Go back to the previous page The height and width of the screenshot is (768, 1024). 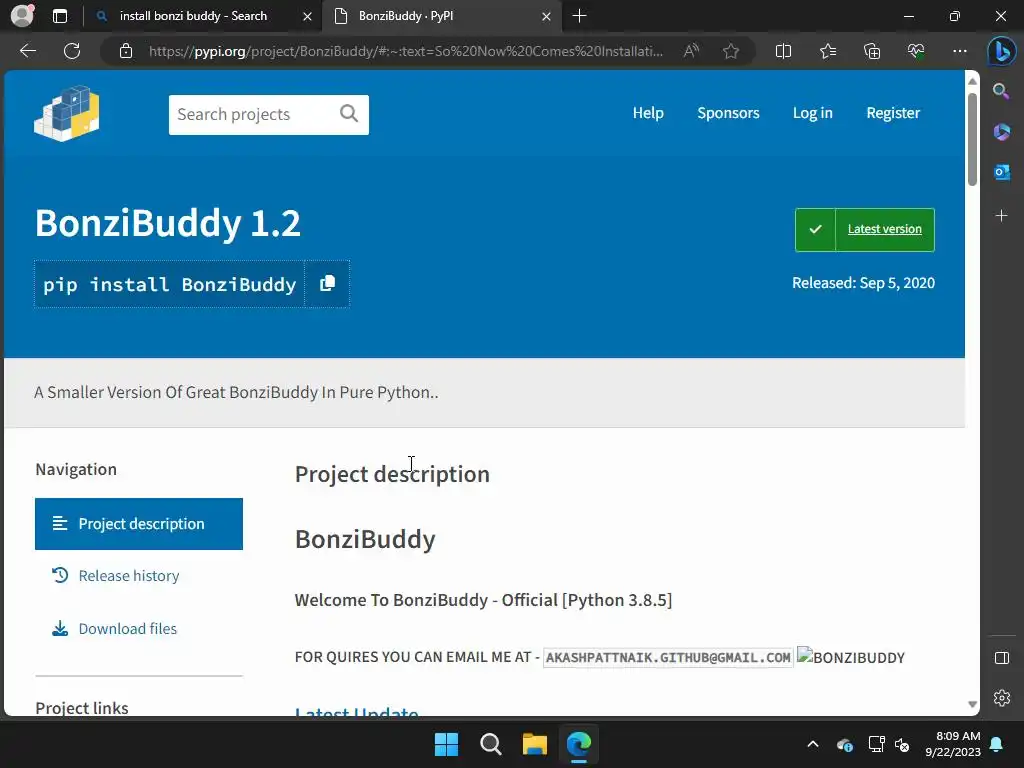pyautogui.click(x=27, y=51)
